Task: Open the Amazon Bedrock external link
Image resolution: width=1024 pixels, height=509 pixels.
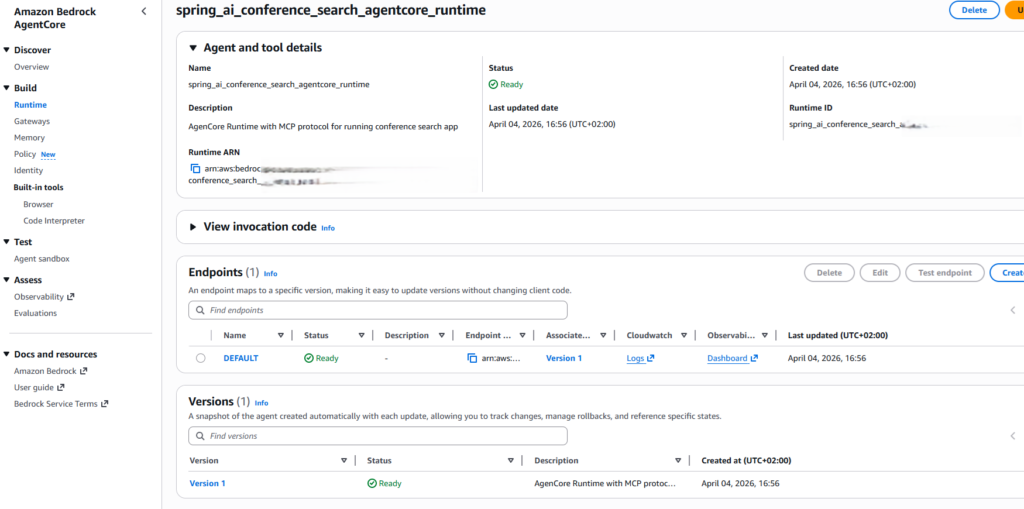Action: pos(50,371)
